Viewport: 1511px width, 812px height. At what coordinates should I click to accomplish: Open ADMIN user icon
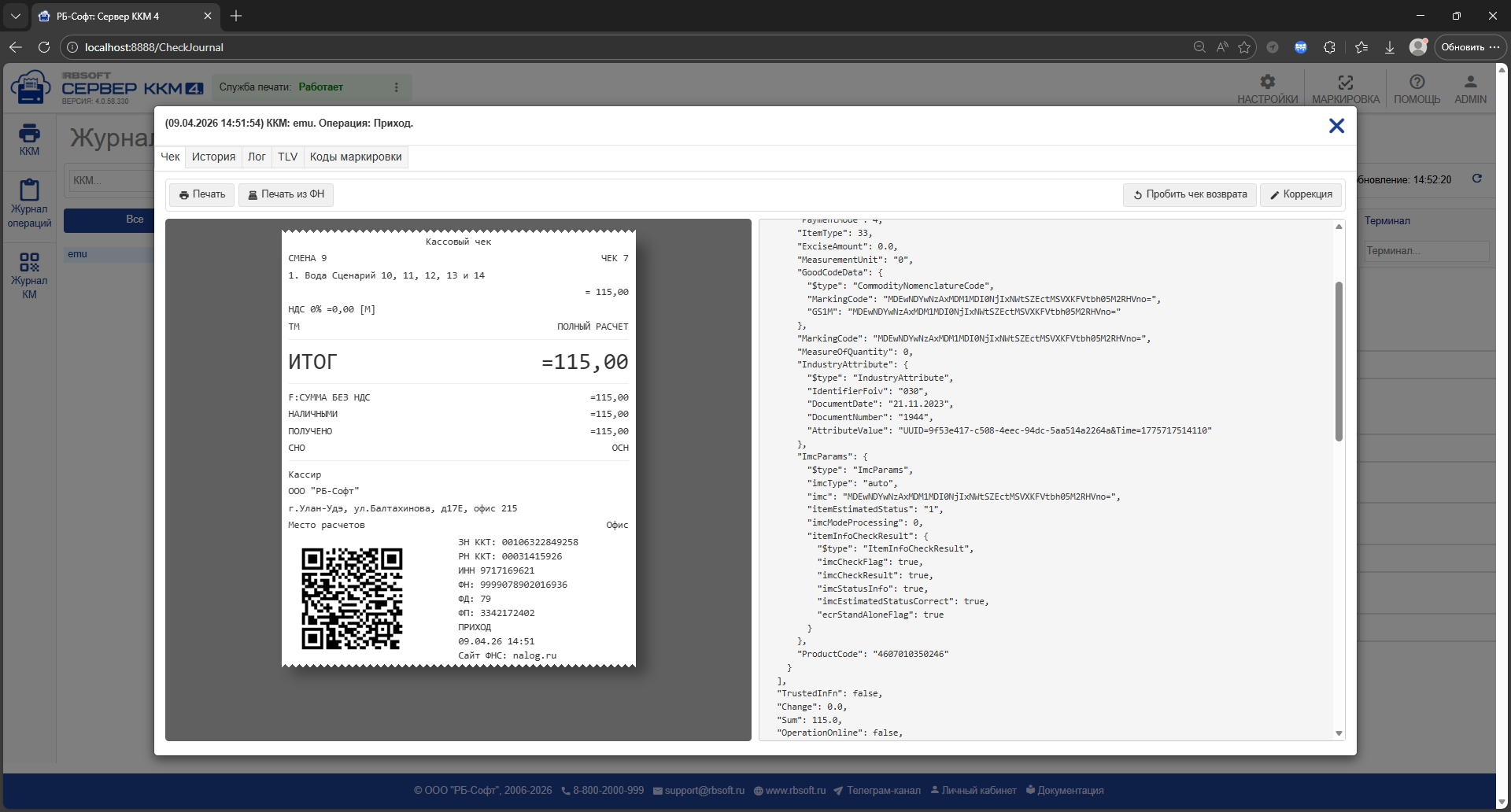pyautogui.click(x=1470, y=89)
